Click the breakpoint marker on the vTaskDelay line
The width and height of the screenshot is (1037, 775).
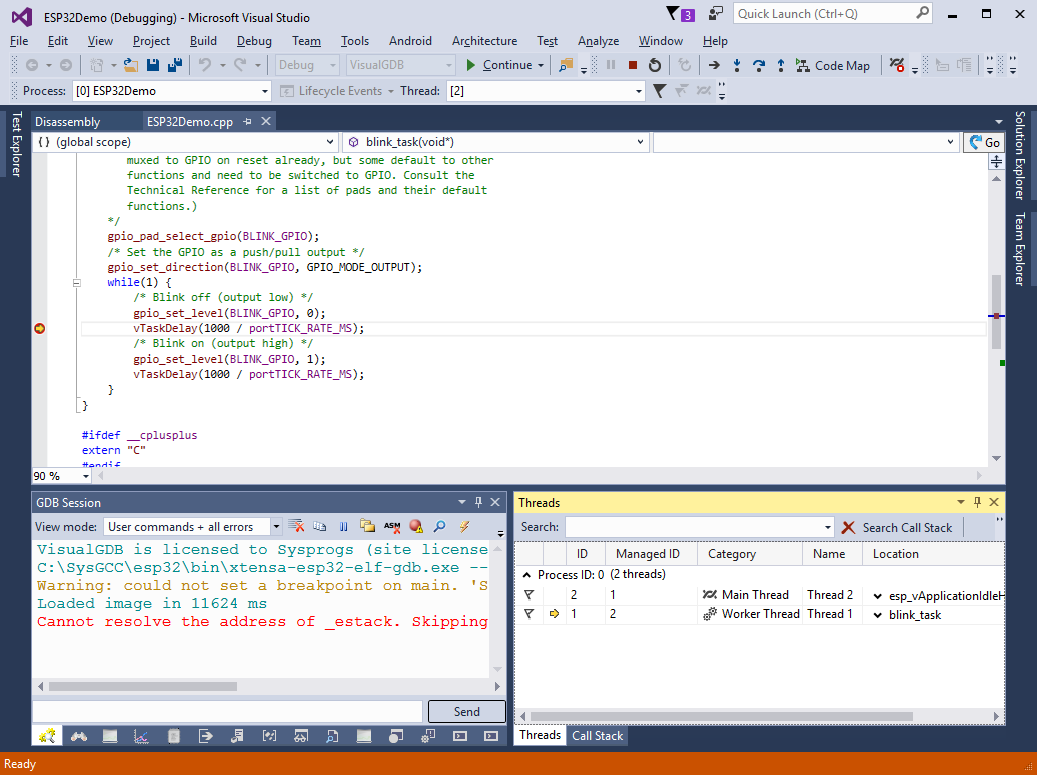tap(40, 329)
